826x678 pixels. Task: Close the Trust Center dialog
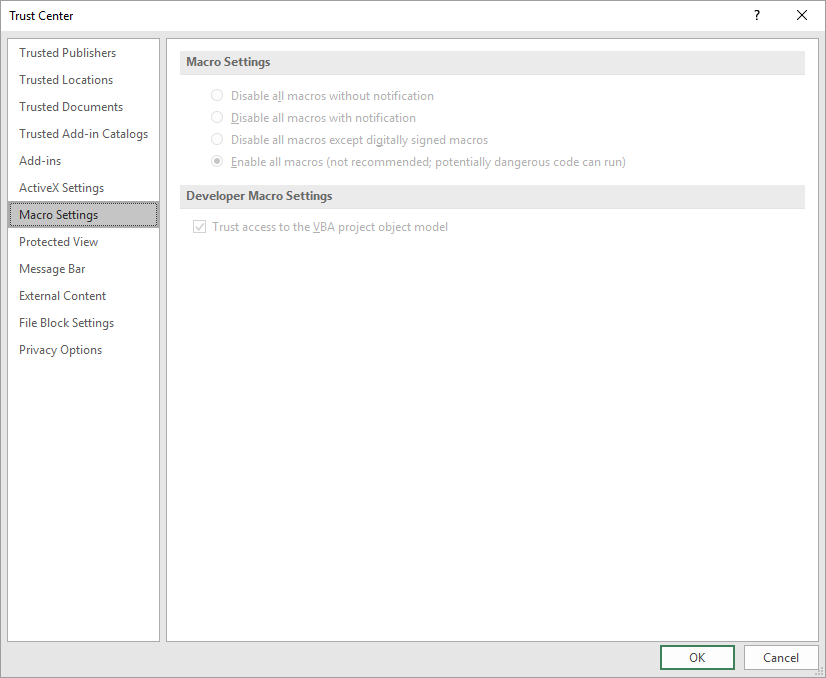(802, 15)
